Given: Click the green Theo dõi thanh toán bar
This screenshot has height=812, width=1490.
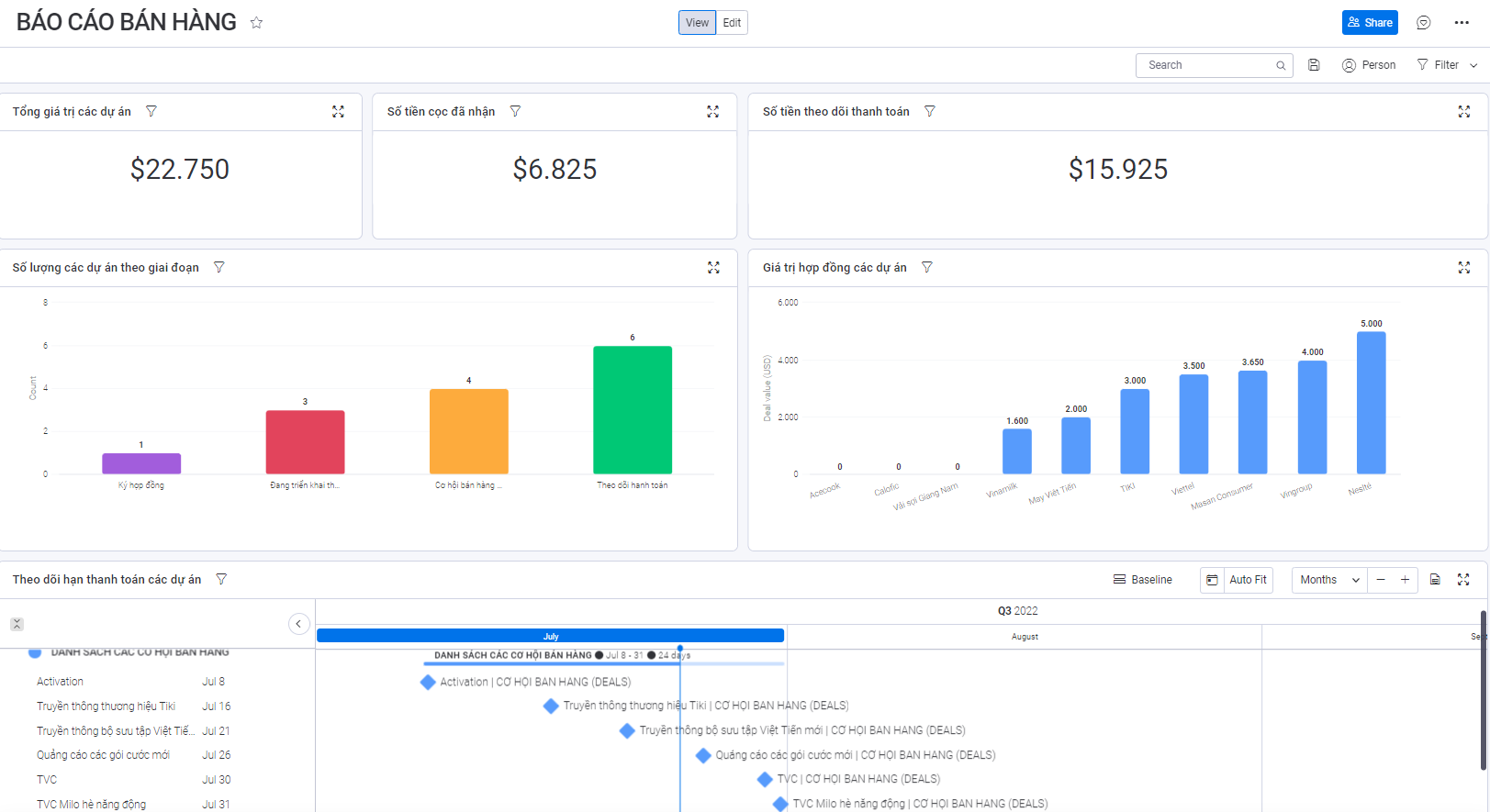Looking at the screenshot, I should [632, 409].
